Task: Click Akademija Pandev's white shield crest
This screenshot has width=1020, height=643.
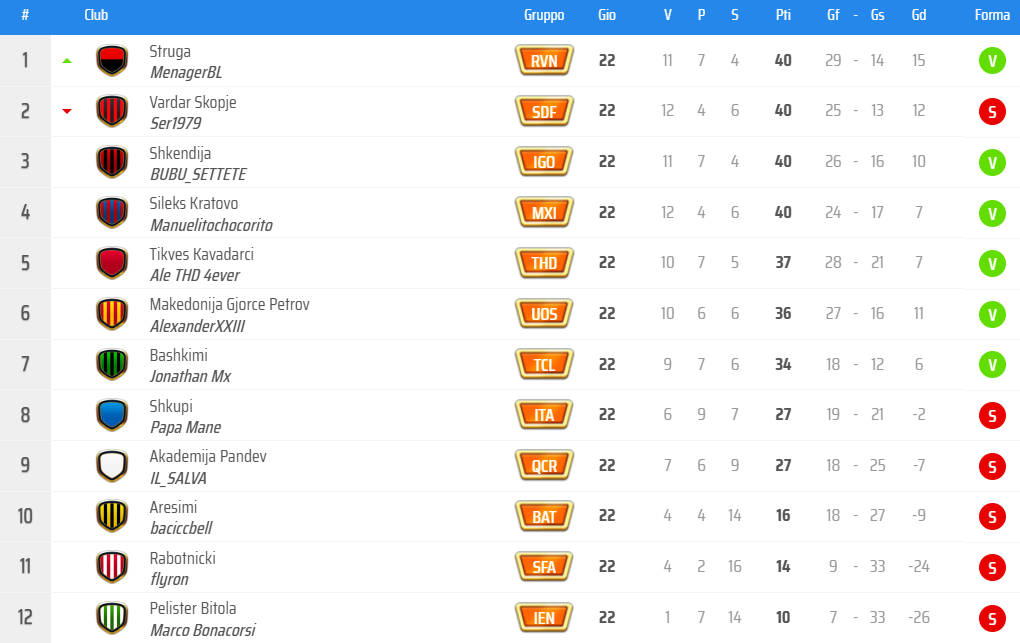Action: (x=112, y=466)
